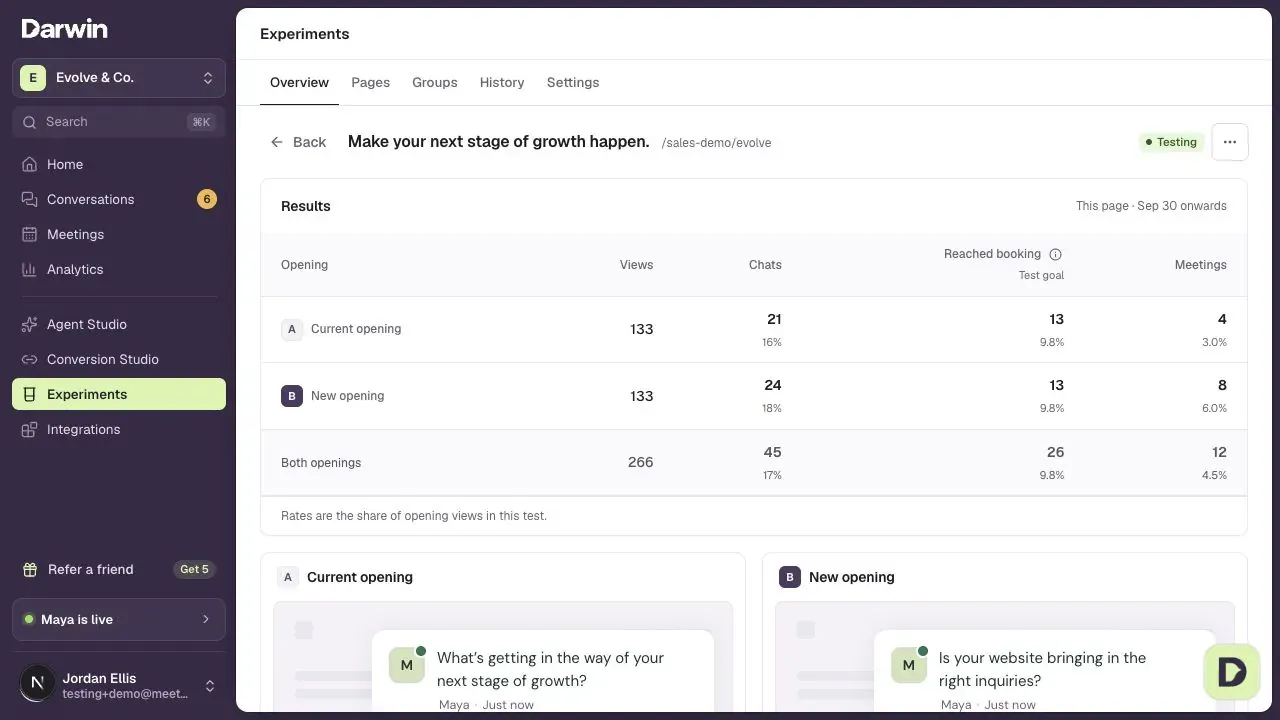Switch to the Overview tab
The height and width of the screenshot is (720, 1280).
(x=299, y=82)
